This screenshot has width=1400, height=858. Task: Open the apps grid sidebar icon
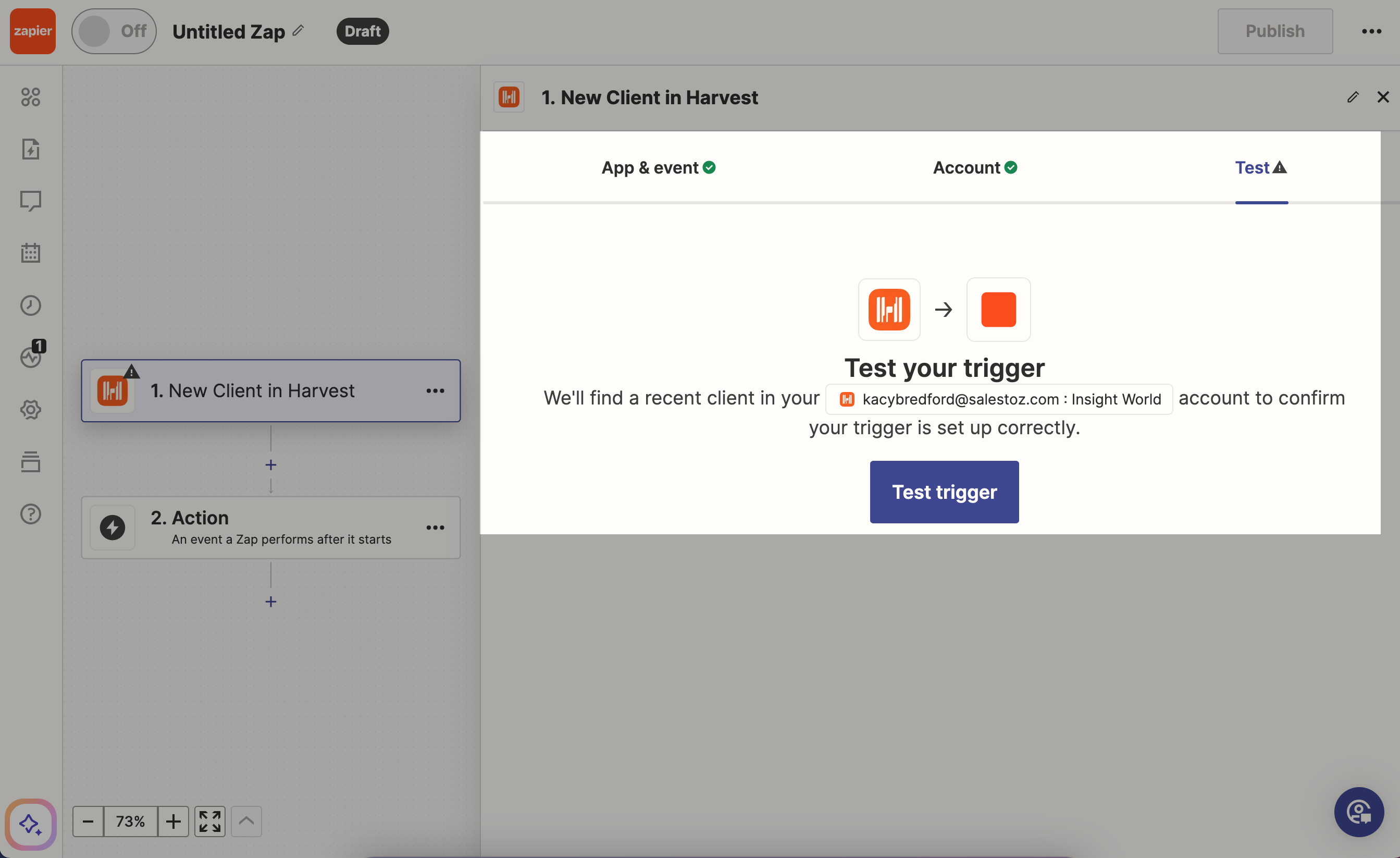[x=31, y=96]
